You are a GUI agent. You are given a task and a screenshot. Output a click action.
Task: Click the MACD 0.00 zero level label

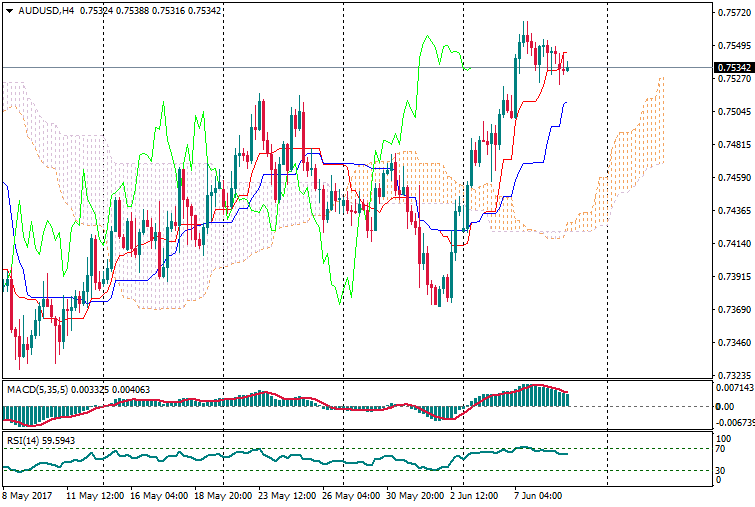pos(724,406)
